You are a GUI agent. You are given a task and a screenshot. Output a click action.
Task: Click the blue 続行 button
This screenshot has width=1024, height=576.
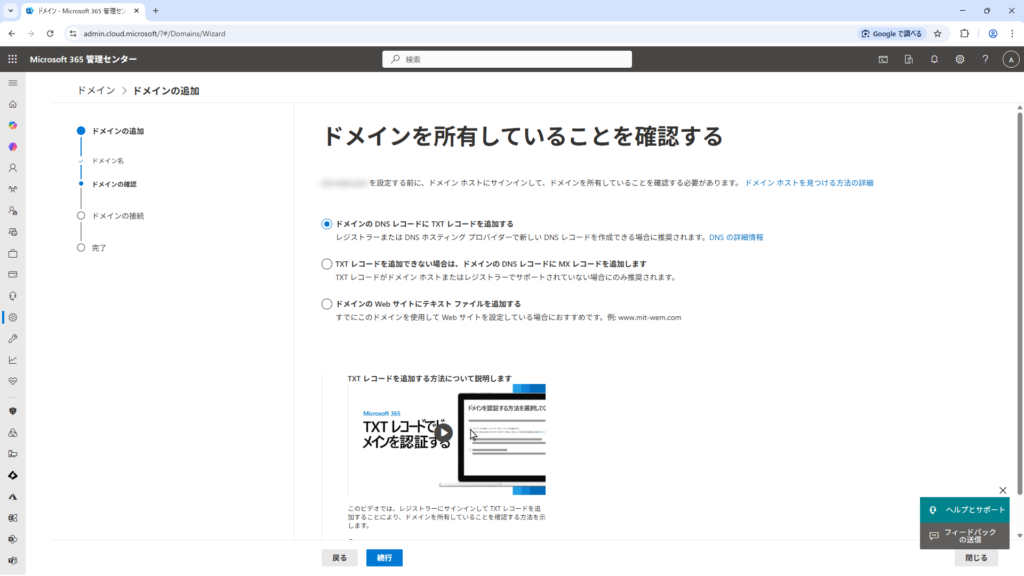384,558
